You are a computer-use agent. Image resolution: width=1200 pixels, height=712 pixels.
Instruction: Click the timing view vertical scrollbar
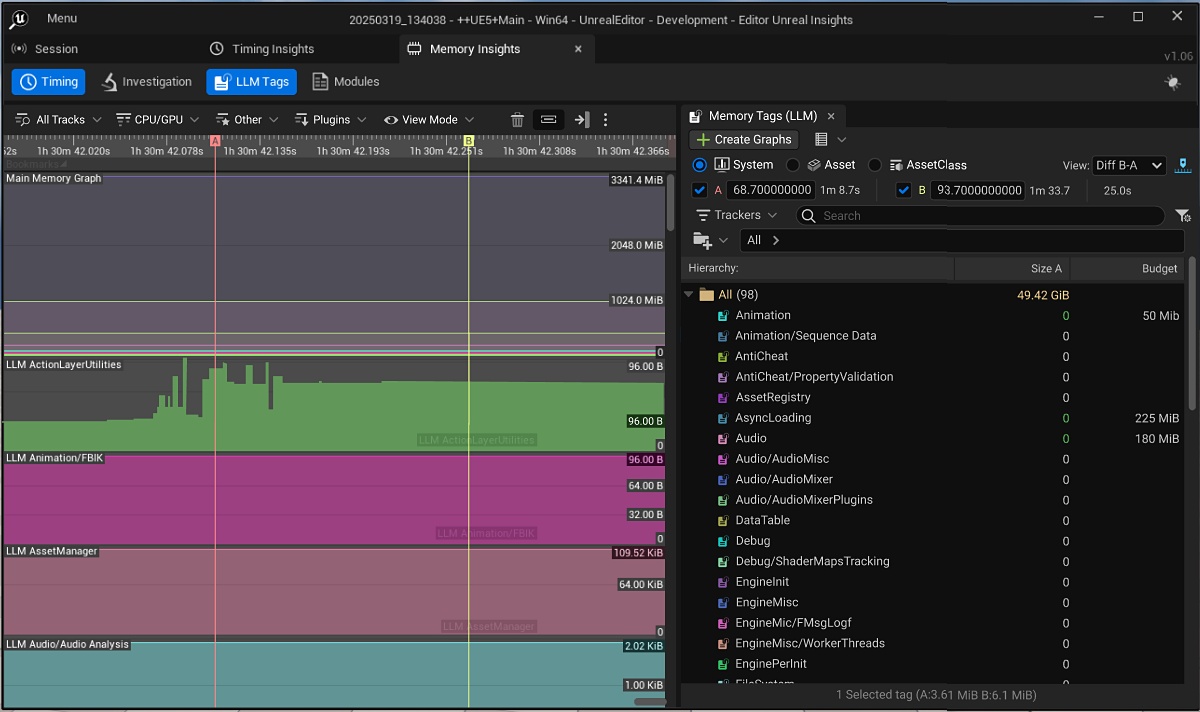670,205
